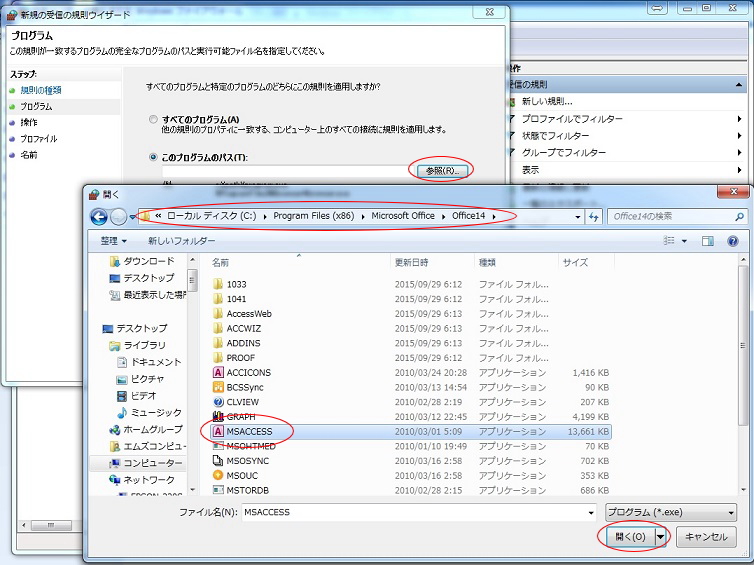Open the プログラム (*.exe) file type dropdown
The image size is (754, 565).
pos(670,513)
